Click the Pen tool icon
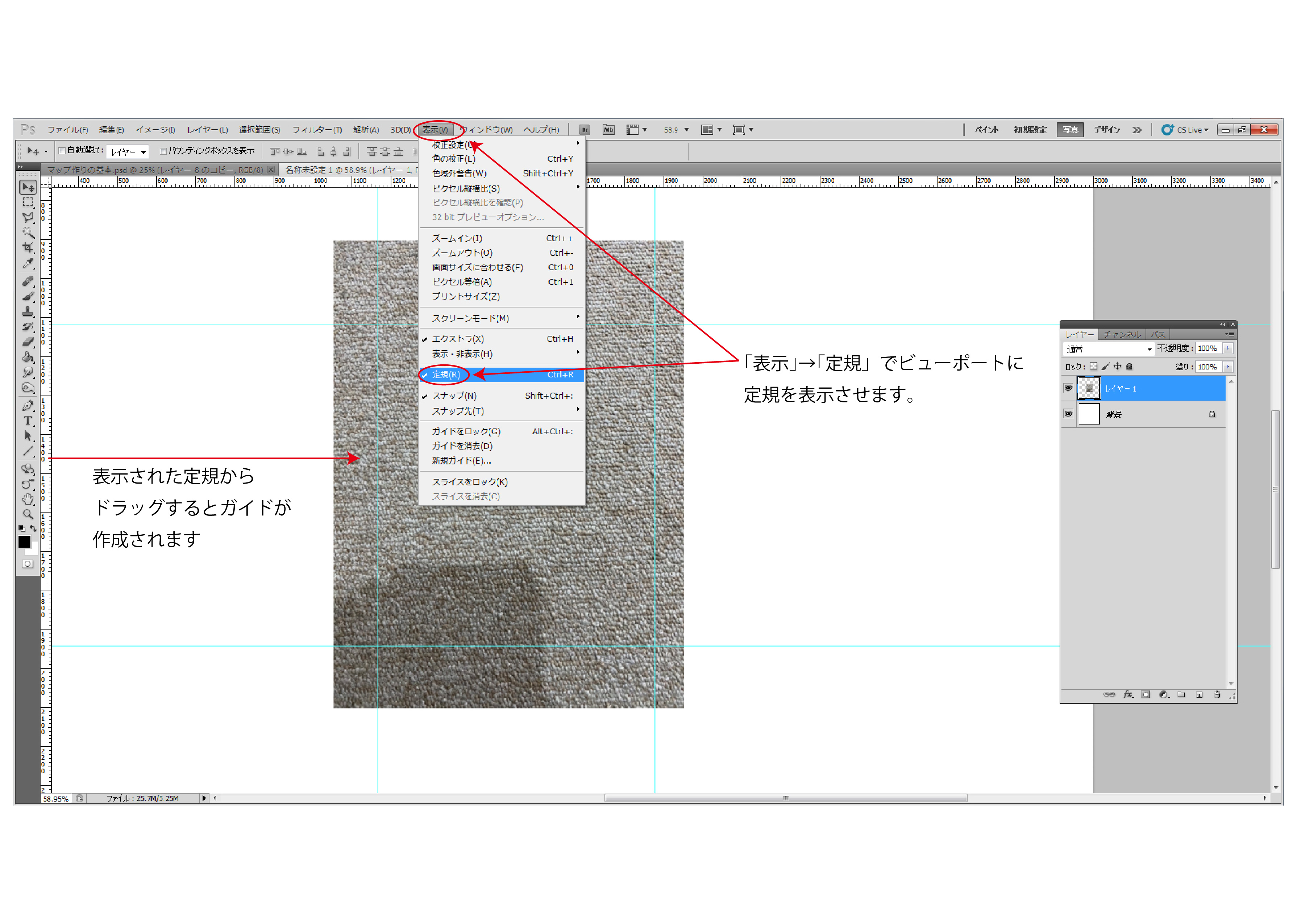The height and width of the screenshot is (924, 1297). (27, 405)
